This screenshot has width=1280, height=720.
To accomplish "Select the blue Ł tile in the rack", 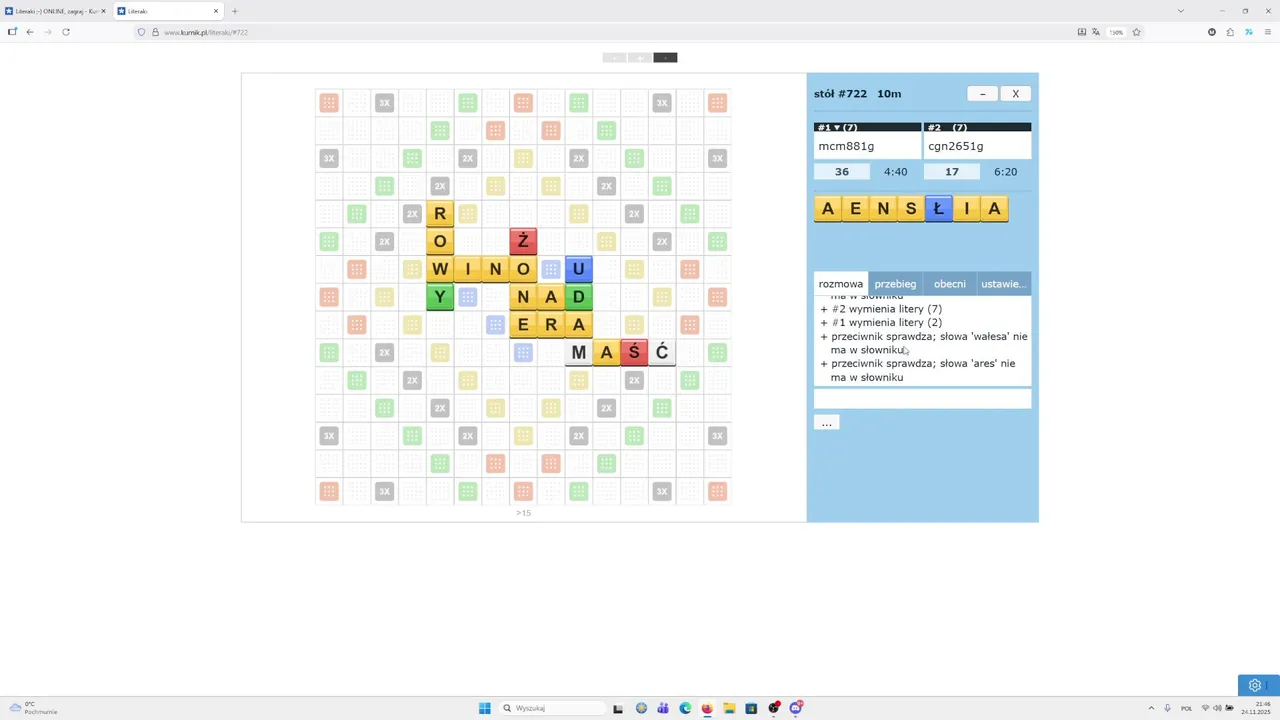I will [x=939, y=209].
